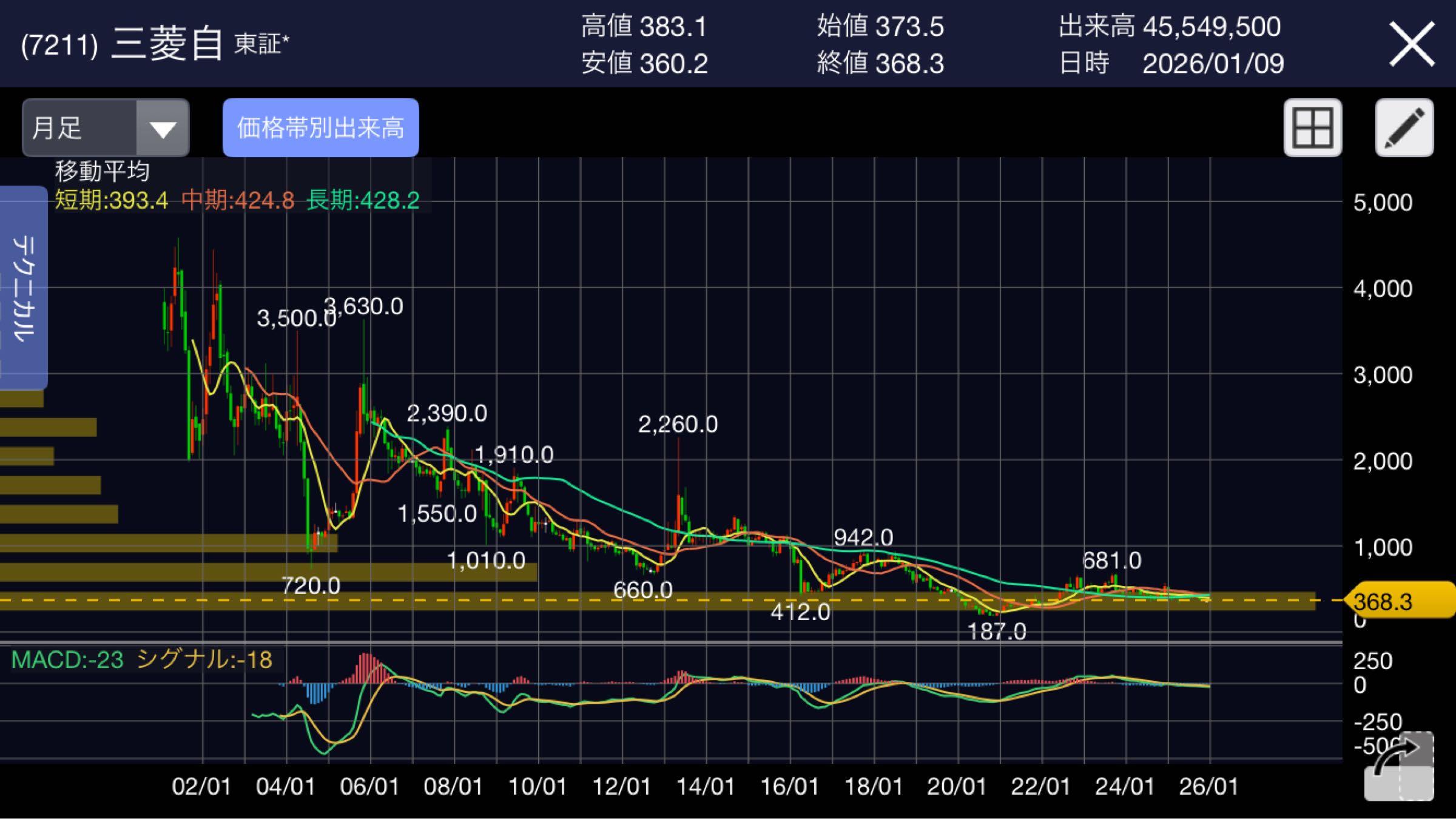Click the 26/01 date axis label
Screen dimensions: 1456x819
click(1208, 787)
